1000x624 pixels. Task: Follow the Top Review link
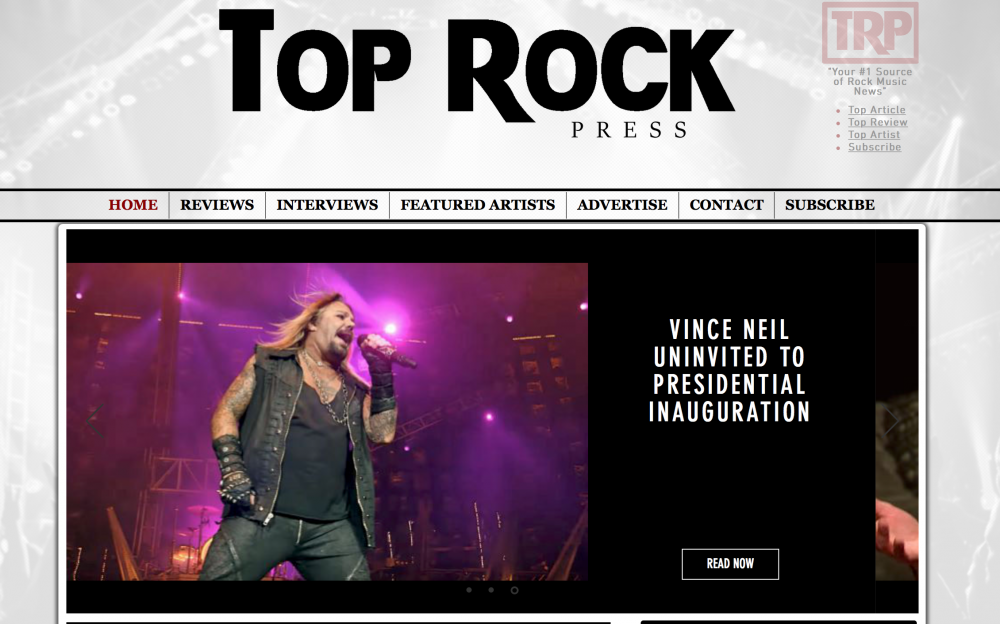[878, 122]
